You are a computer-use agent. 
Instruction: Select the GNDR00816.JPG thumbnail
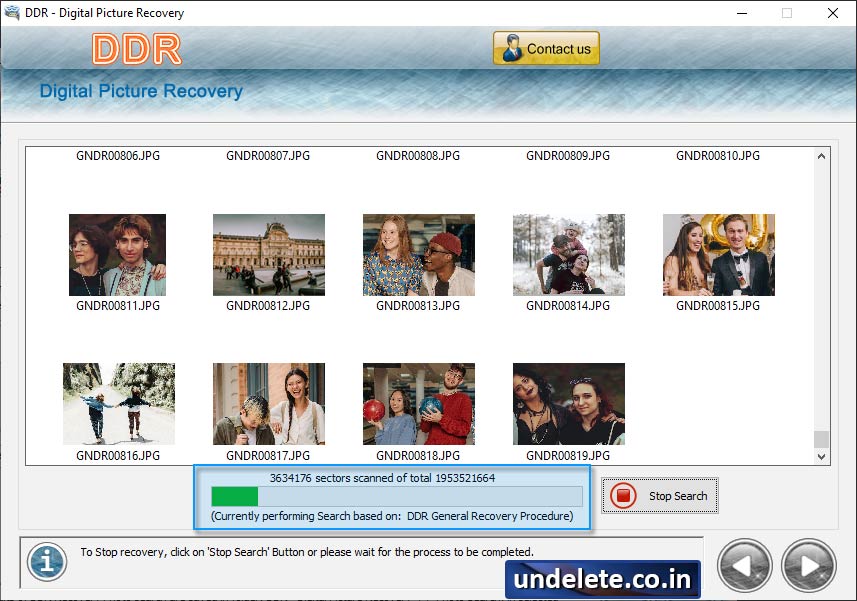[x=118, y=404]
